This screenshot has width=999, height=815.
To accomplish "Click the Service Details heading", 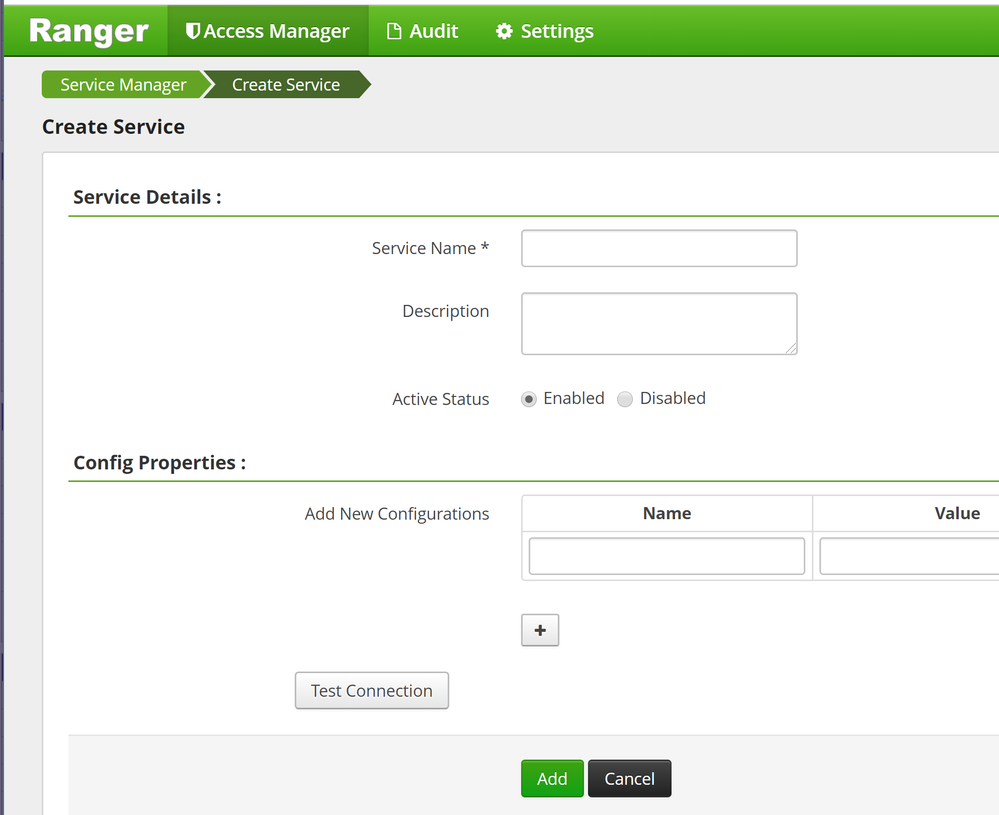I will coord(147,197).
